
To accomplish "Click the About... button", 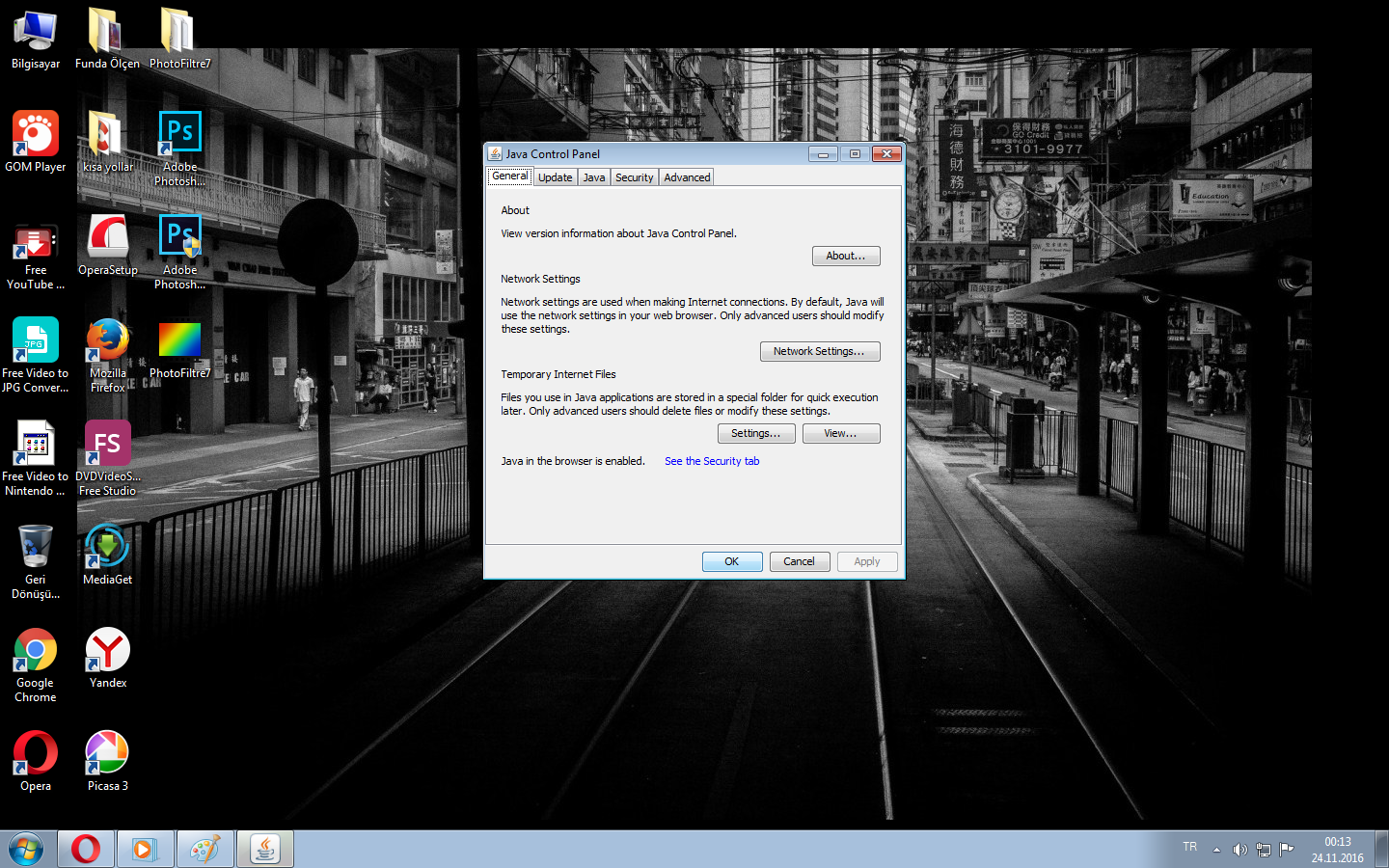I will [846, 256].
